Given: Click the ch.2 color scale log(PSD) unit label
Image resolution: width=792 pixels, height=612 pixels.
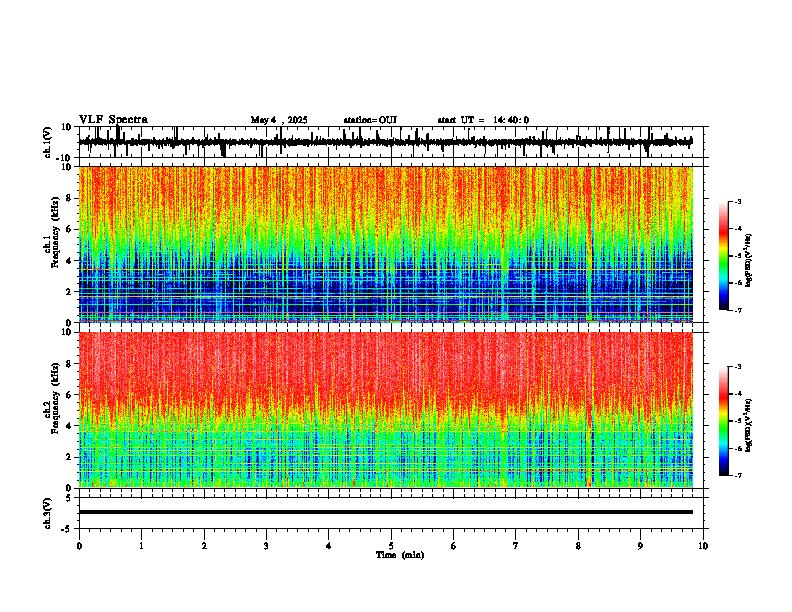Looking at the screenshot, I should 749,425.
